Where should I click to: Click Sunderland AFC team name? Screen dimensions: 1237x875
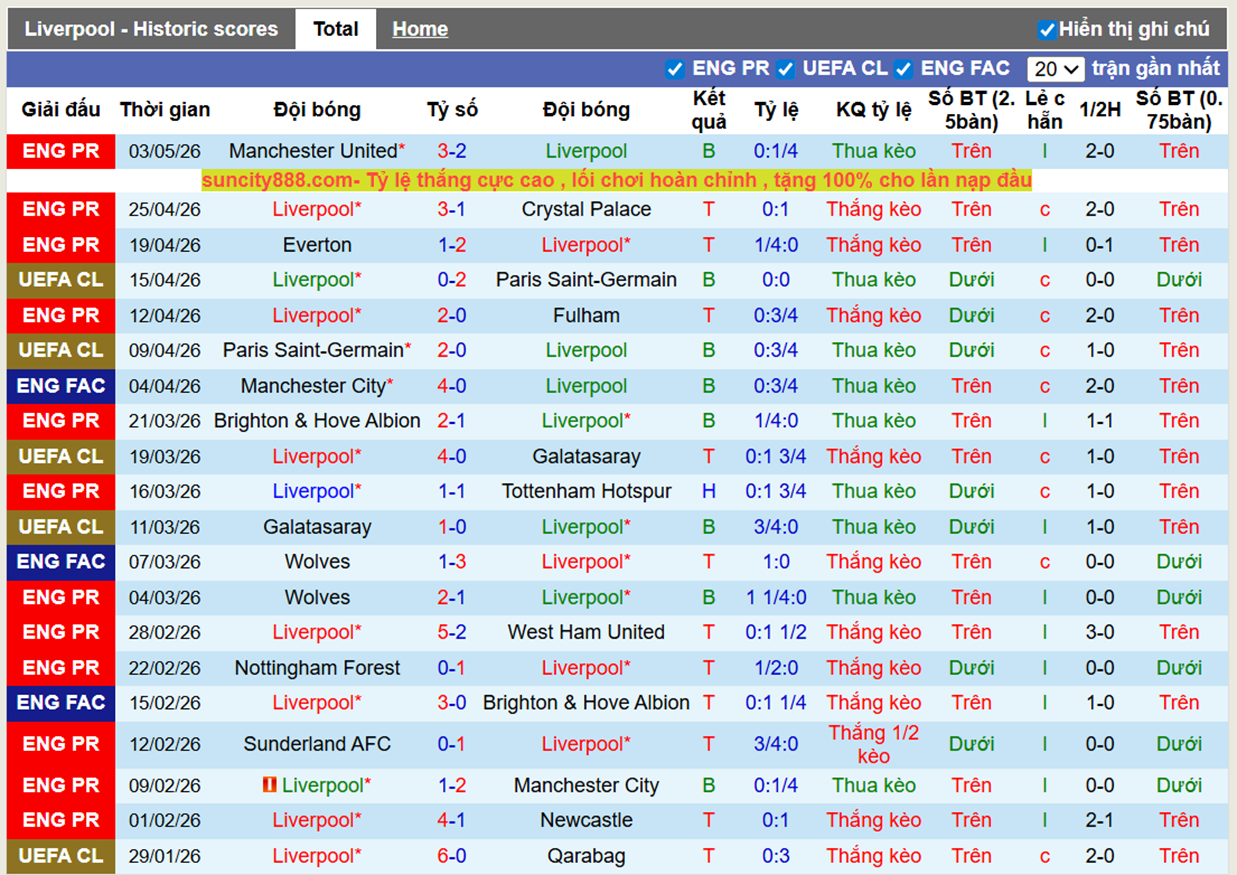click(x=317, y=744)
